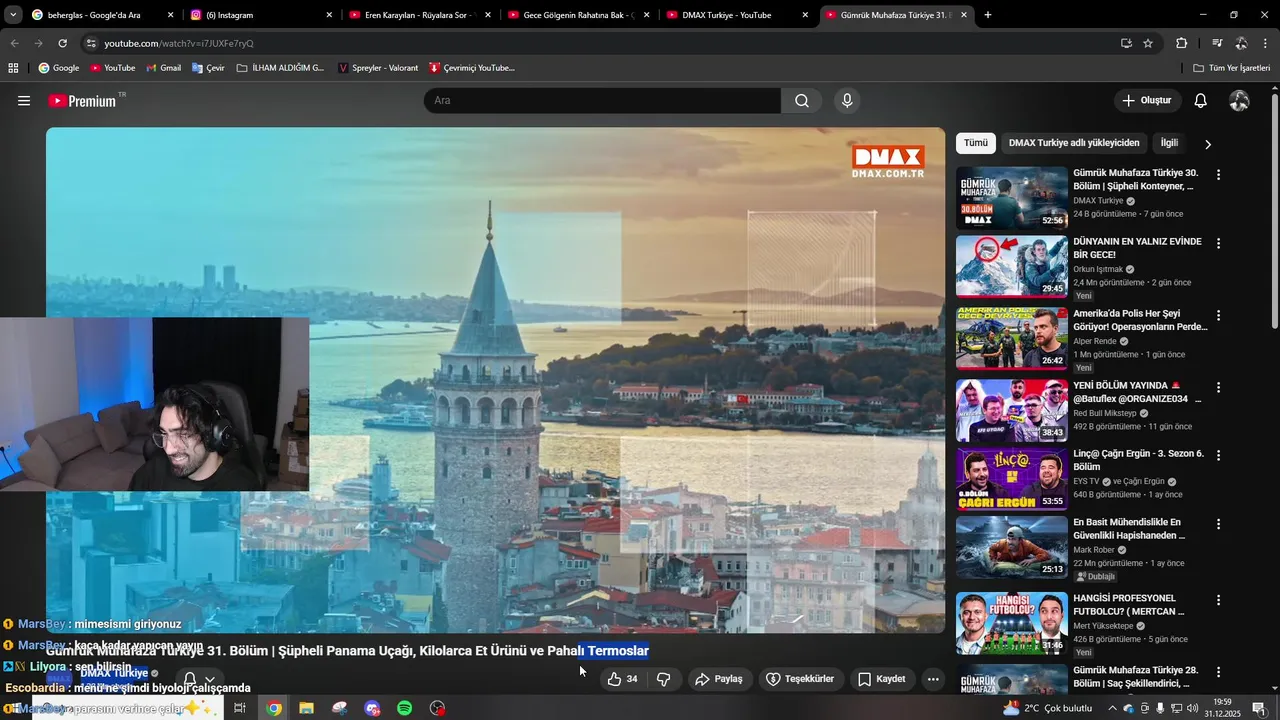Viewport: 1280px width, 720px height.
Task: Install or cast icon in address bar
Action: (x=1126, y=43)
